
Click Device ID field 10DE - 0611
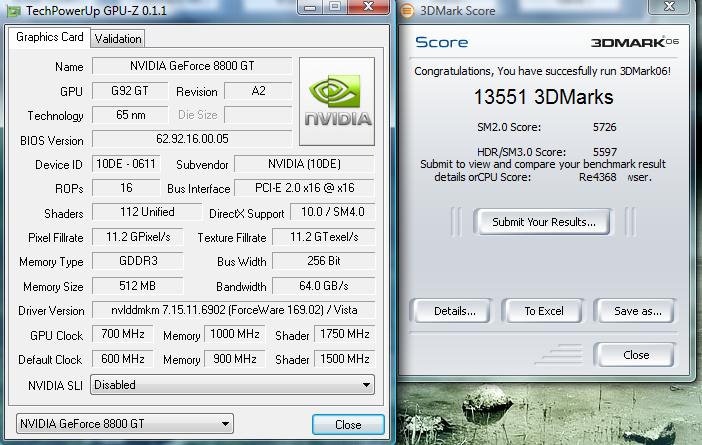click(126, 164)
